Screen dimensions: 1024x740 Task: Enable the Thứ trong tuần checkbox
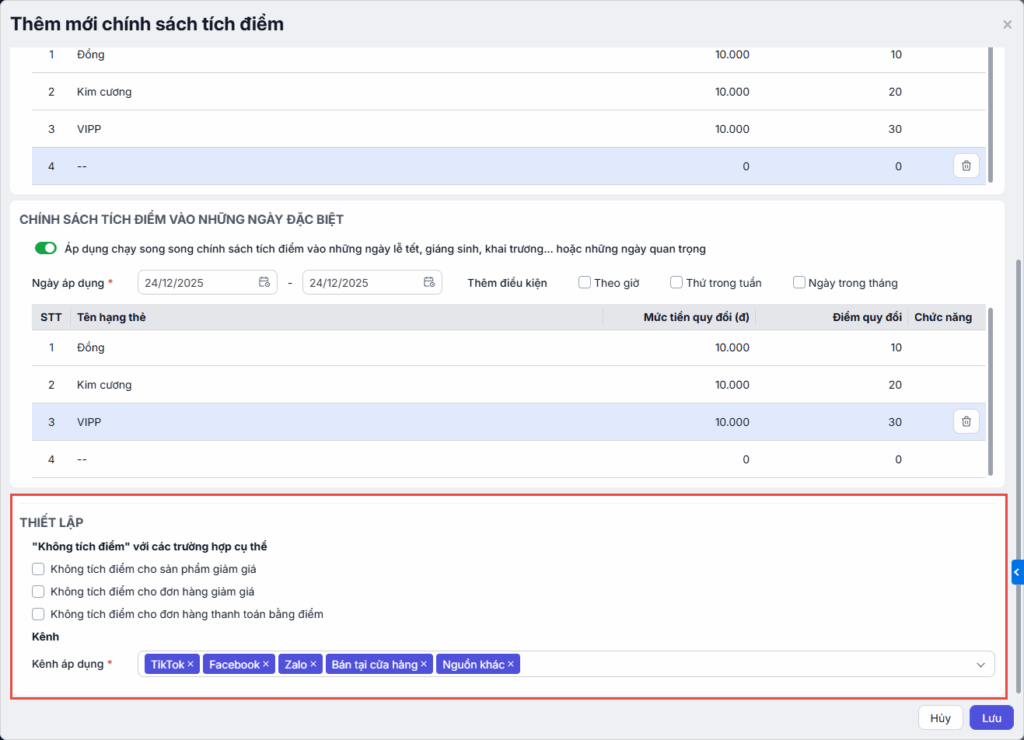[x=677, y=283]
